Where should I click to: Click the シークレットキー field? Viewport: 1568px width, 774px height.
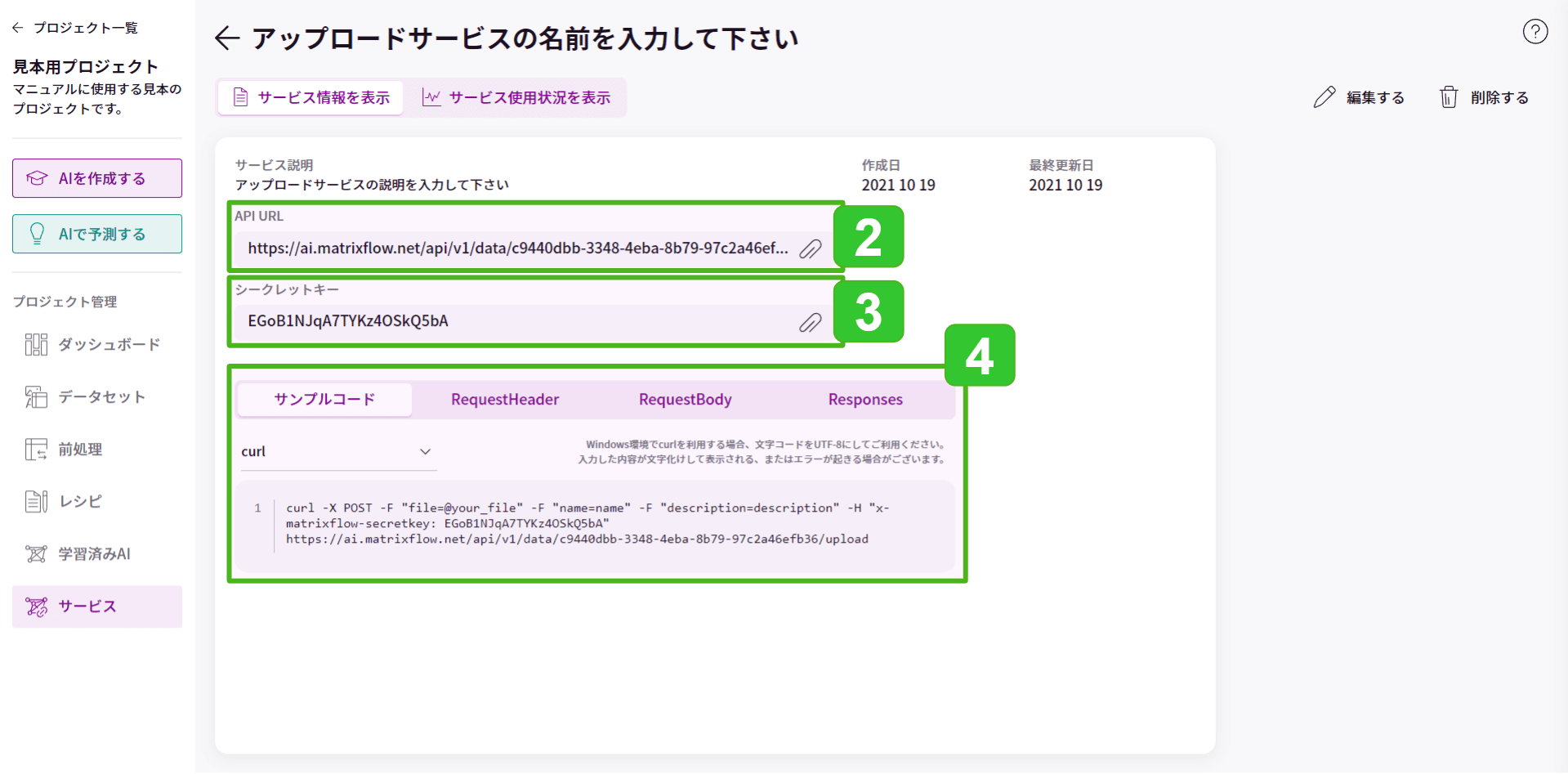click(534, 322)
